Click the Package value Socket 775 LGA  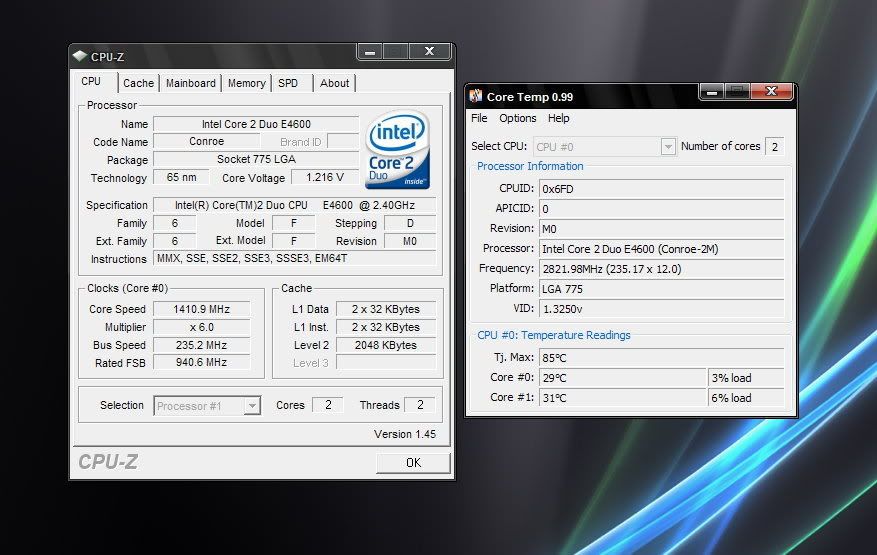pos(256,159)
